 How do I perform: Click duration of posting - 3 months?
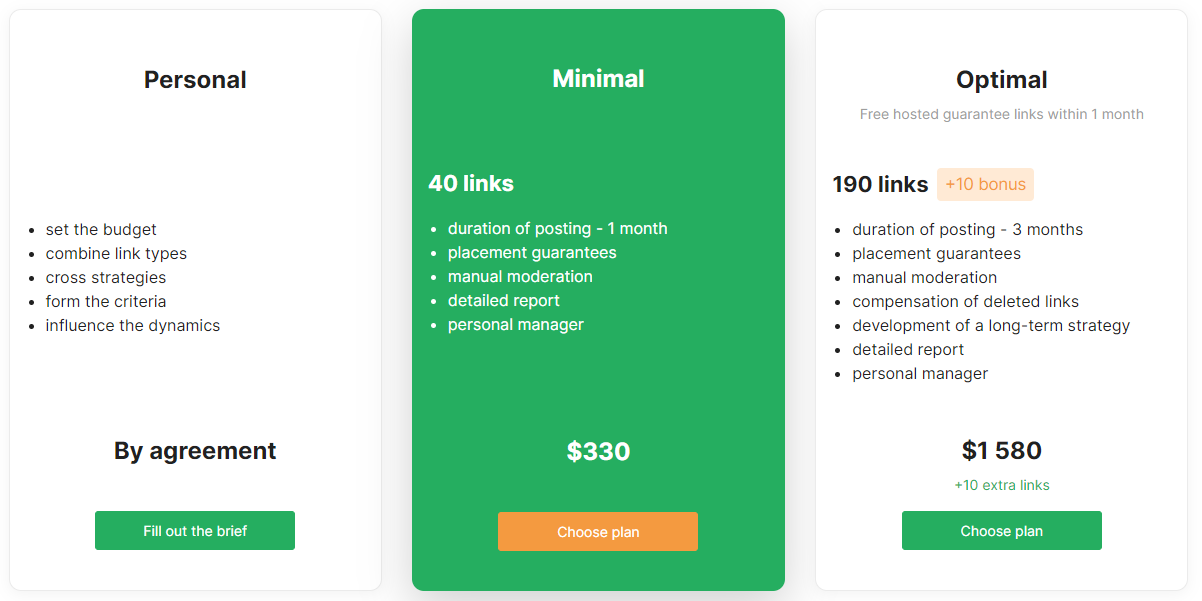pyautogui.click(x=967, y=230)
